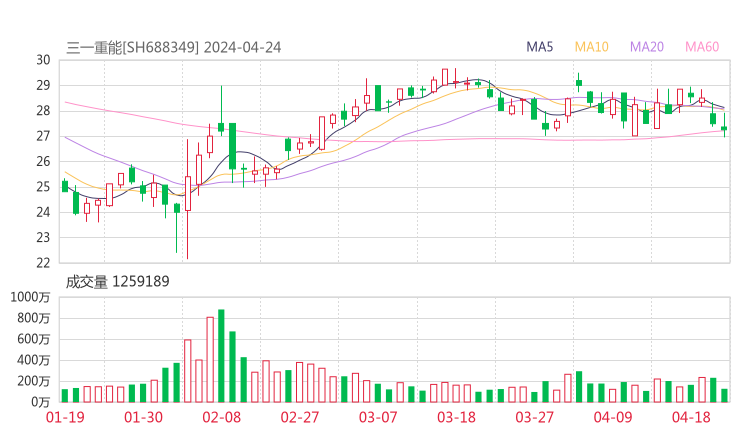Click the price axis label 27
The image size is (740, 440).
pos(43,136)
